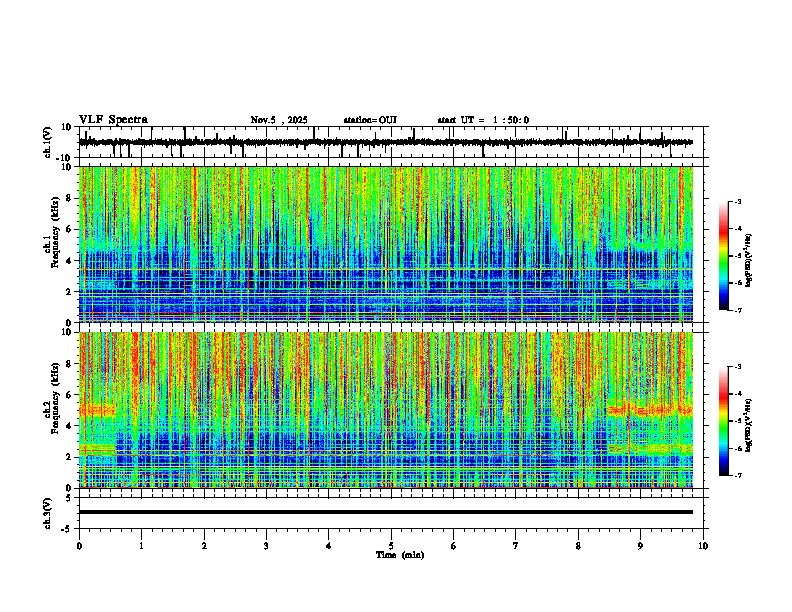
Task: Click the "-10" tick on ch.1(V) axis
Action: (x=65, y=158)
